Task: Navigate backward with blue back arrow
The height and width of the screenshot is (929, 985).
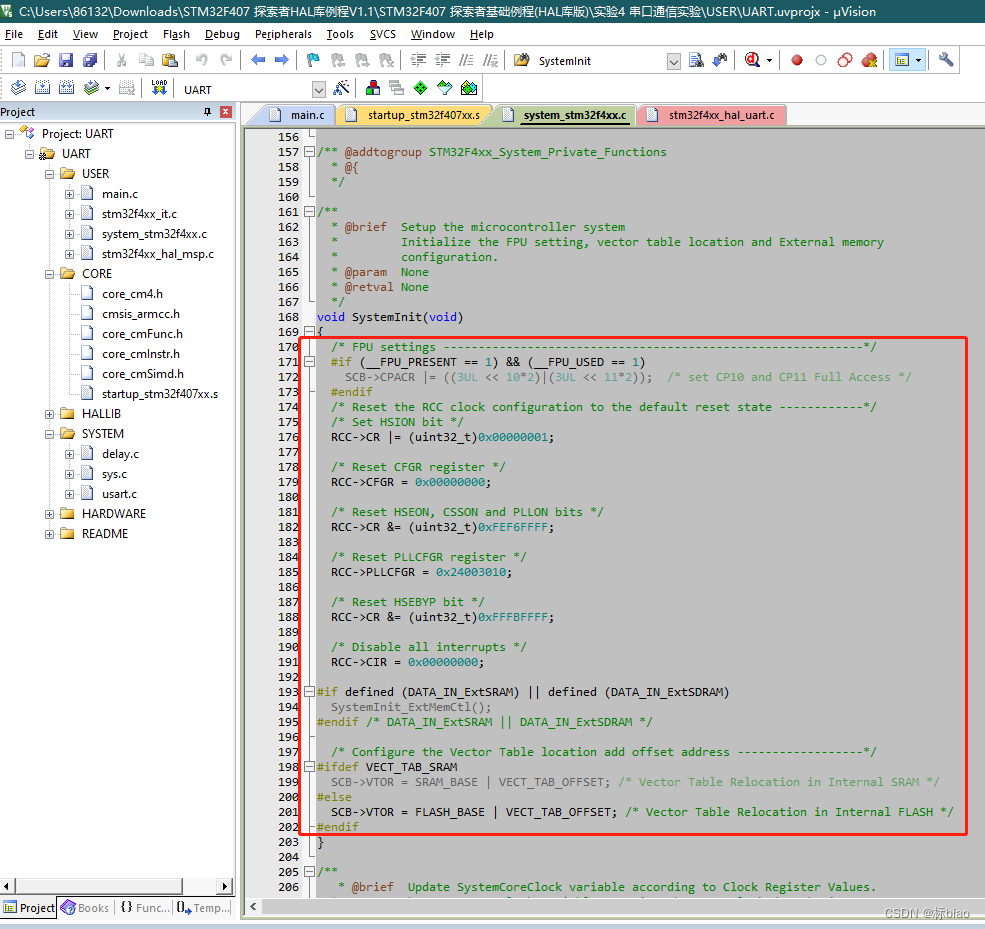Action: (x=256, y=60)
